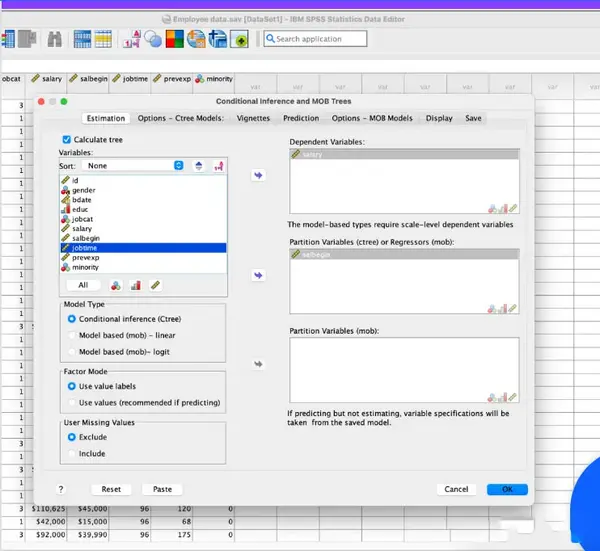This screenshot has width=600, height=551.
Task: Filter variables by scale ruler icon
Action: pyautogui.click(x=155, y=285)
